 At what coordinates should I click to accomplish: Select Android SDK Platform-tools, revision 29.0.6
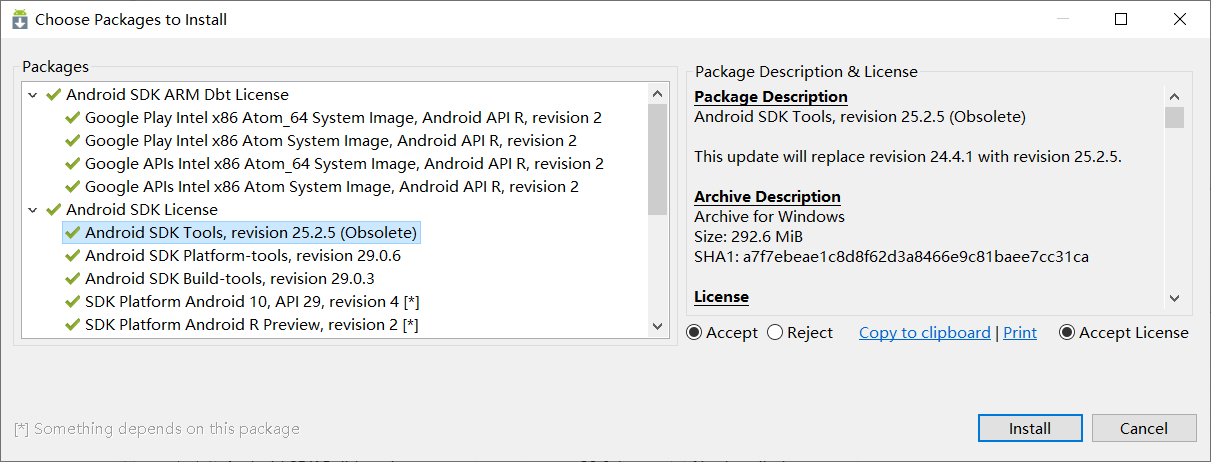click(243, 256)
